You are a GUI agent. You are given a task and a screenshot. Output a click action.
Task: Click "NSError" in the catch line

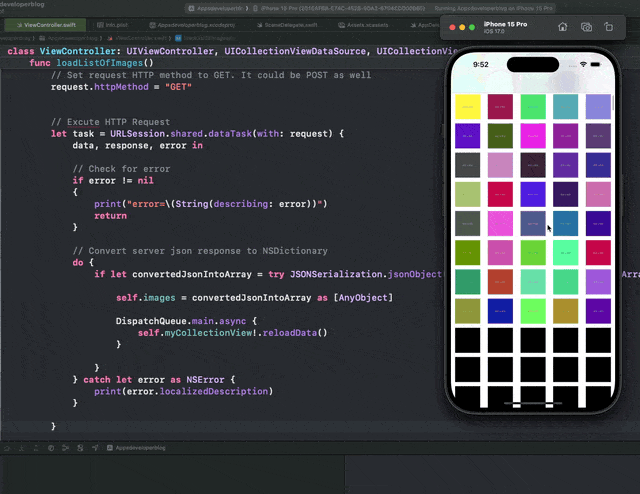click(206, 380)
